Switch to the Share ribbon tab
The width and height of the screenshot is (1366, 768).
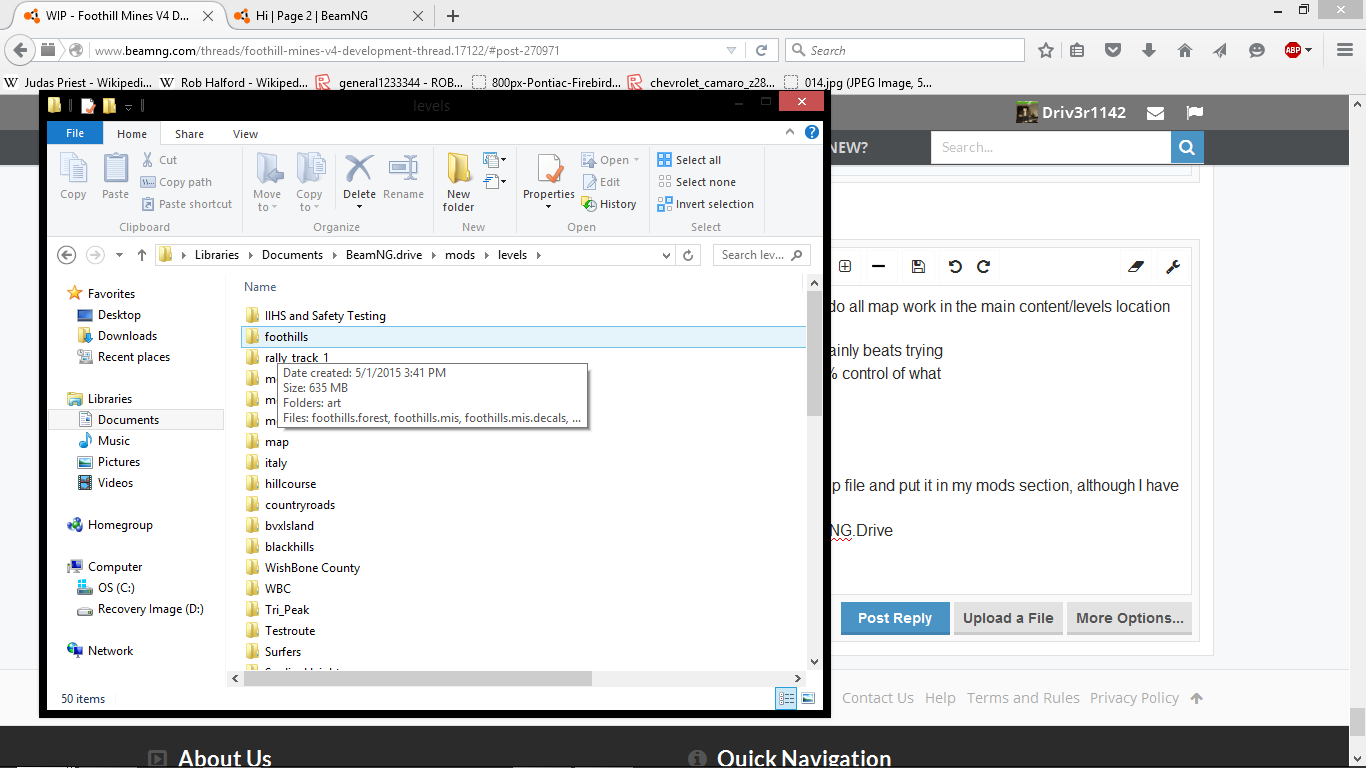coord(189,134)
